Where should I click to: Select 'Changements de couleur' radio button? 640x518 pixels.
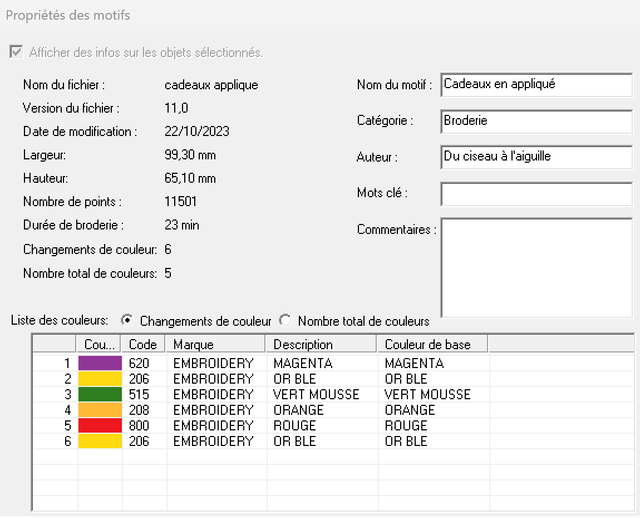click(127, 321)
